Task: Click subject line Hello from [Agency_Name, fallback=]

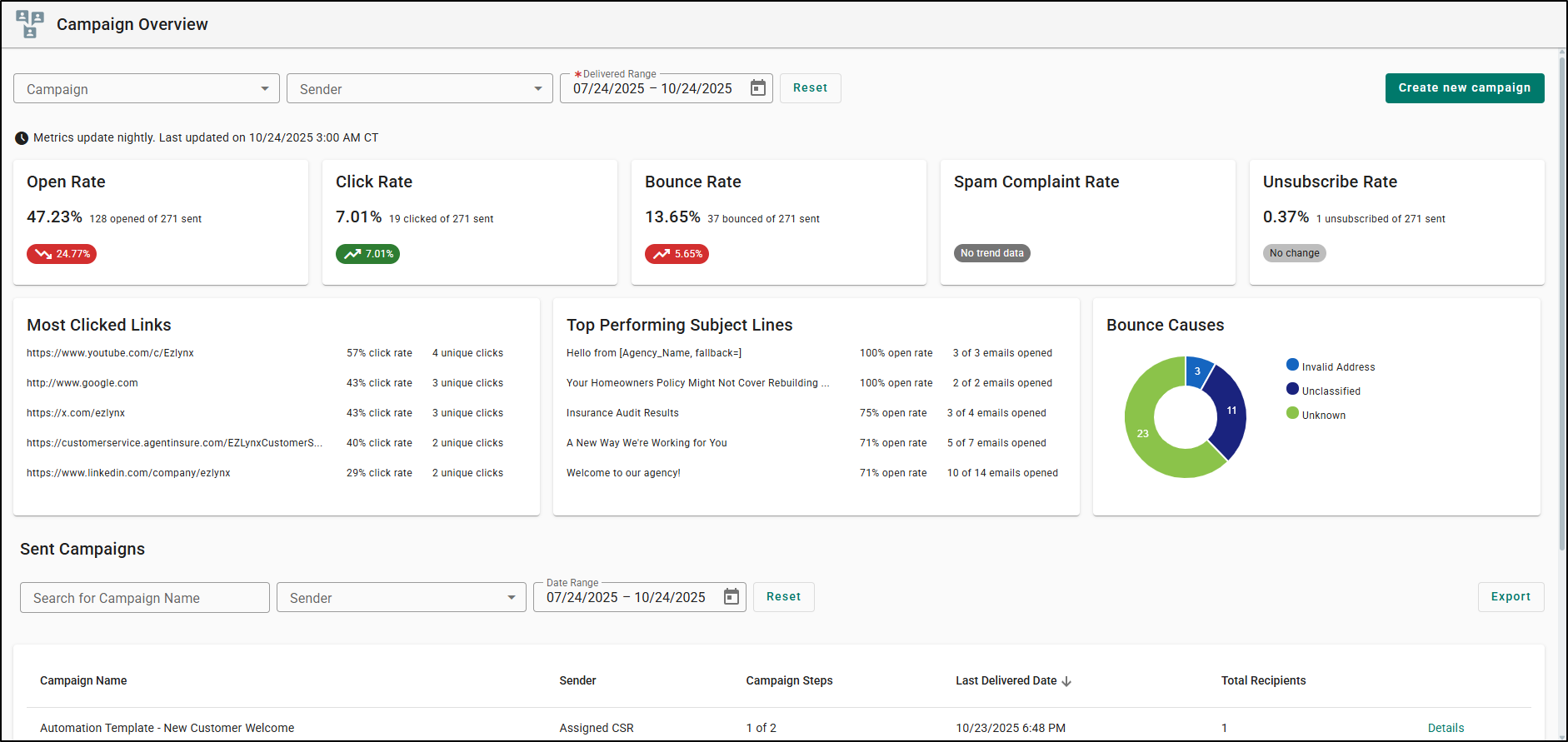Action: click(654, 353)
